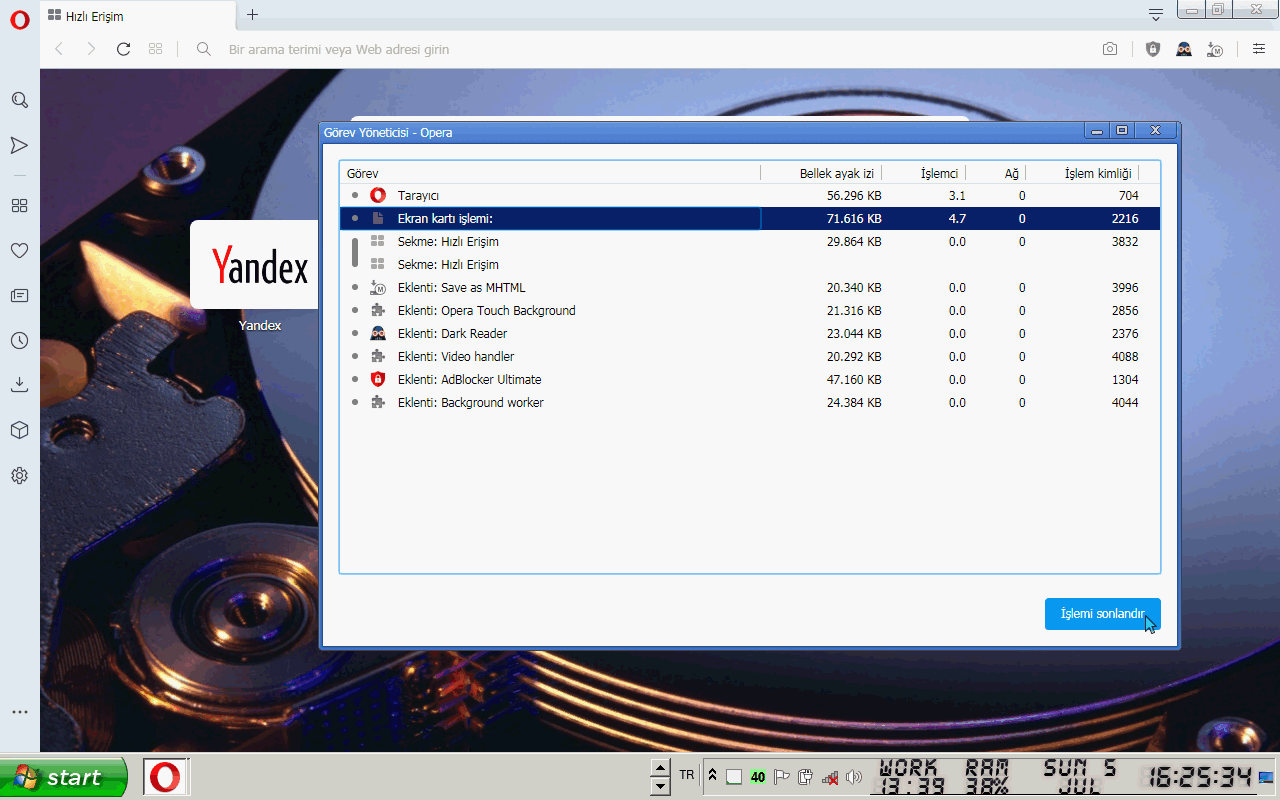Select Eklenti: Dark Reader row
The height and width of the screenshot is (800, 1280).
click(750, 334)
